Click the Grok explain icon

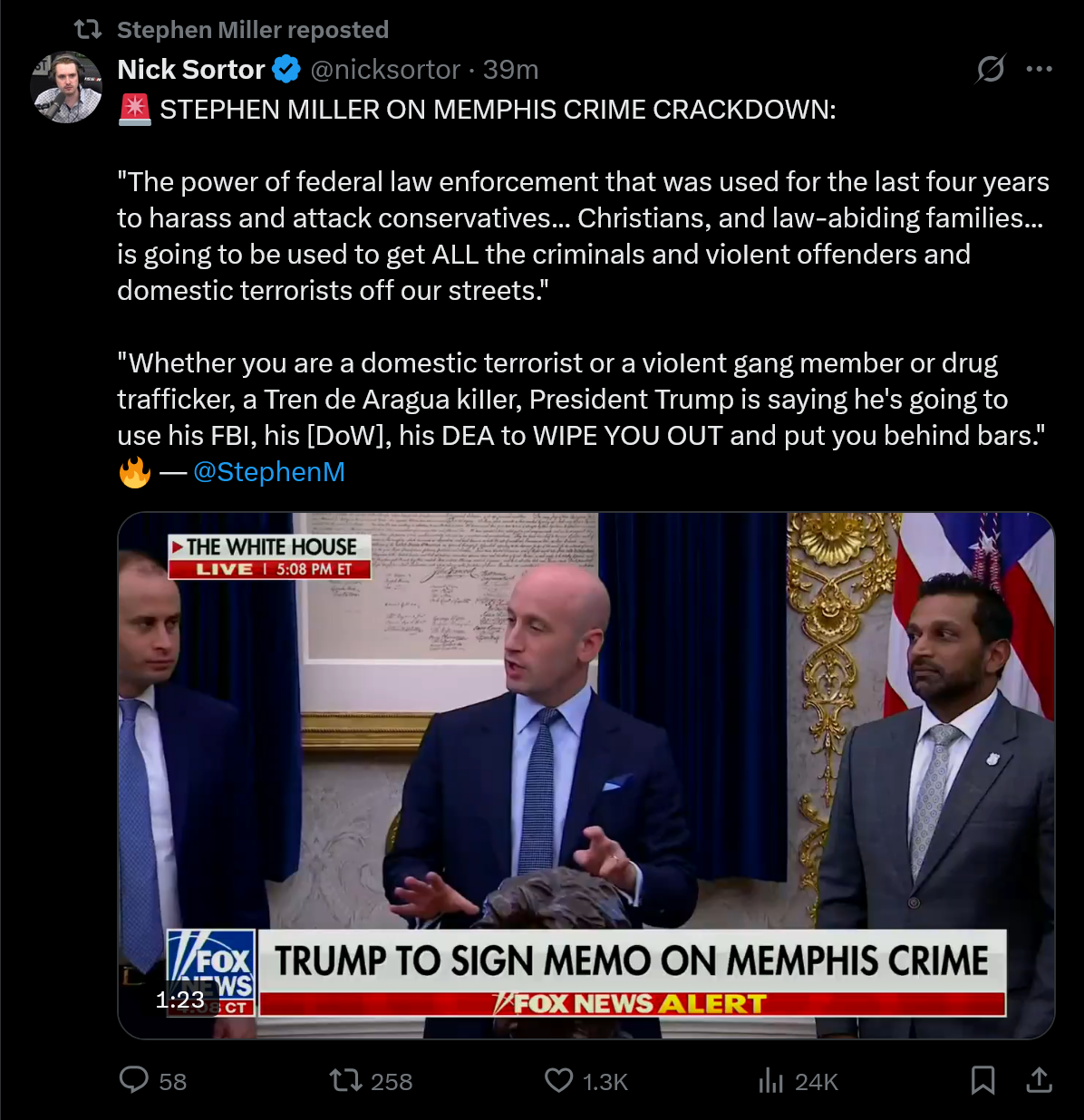pyautogui.click(x=990, y=69)
